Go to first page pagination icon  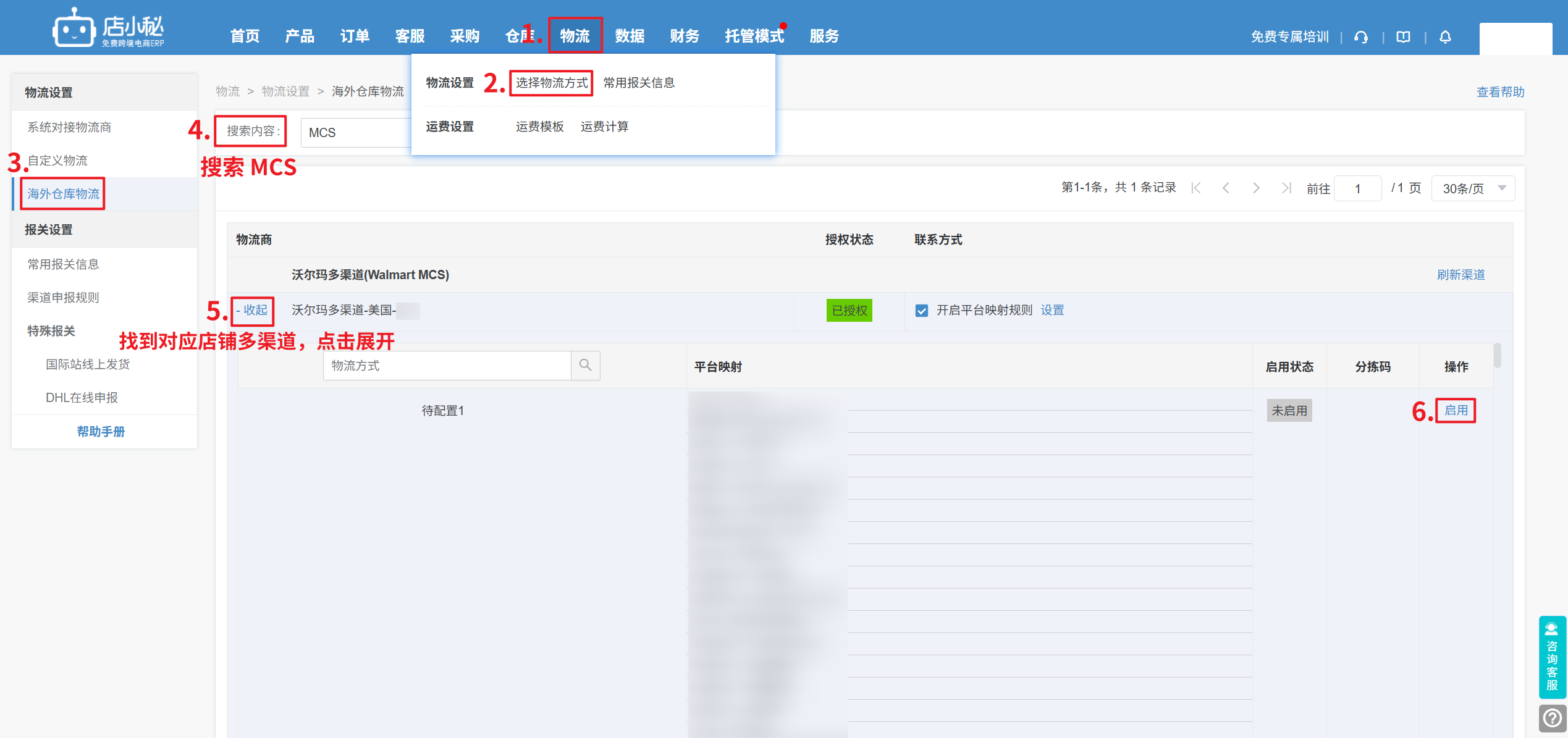1196,188
